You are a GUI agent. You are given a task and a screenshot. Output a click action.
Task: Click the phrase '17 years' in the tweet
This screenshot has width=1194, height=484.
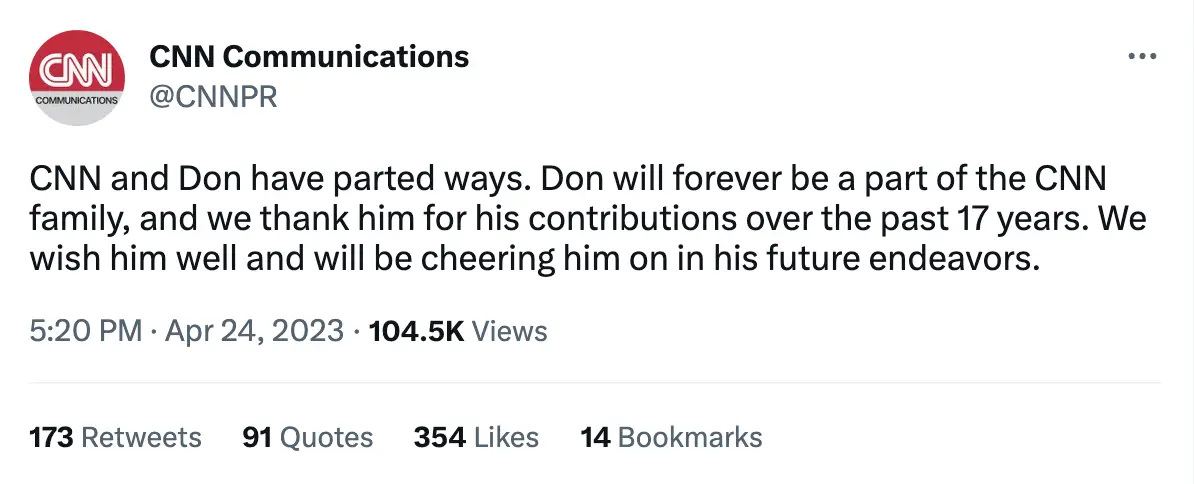point(1031,218)
